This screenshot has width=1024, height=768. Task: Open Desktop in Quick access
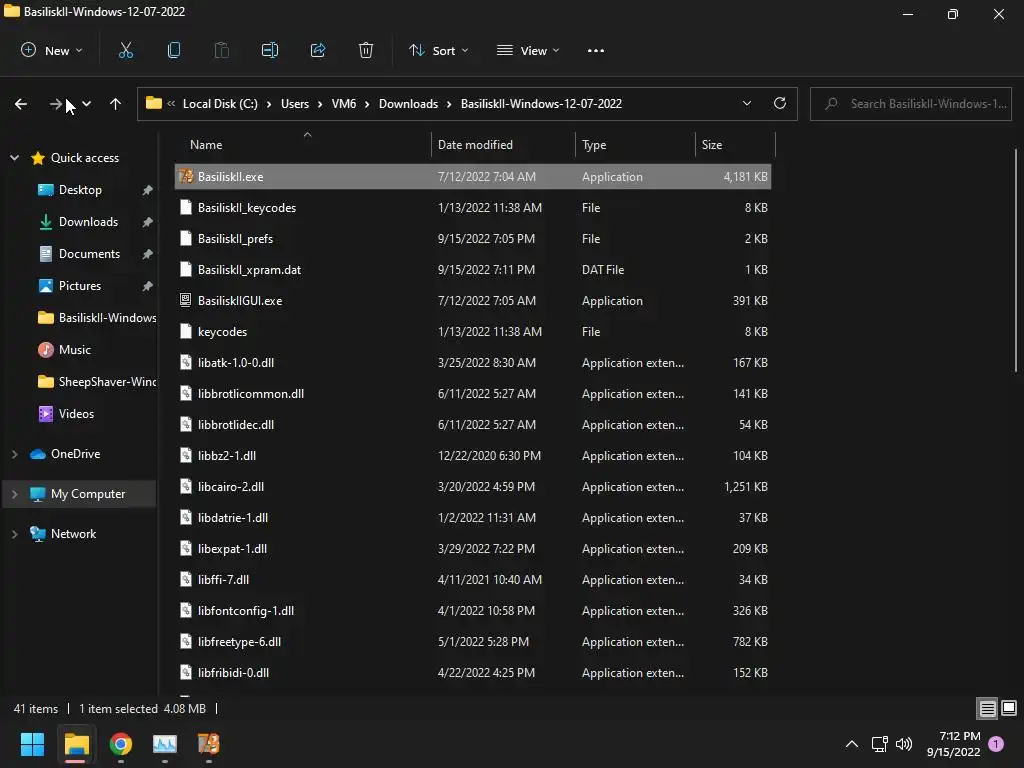pyautogui.click(x=80, y=189)
